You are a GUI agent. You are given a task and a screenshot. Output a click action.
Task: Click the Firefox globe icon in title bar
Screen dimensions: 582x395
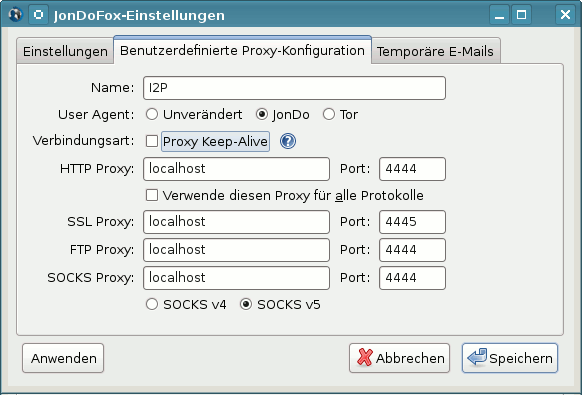(15, 15)
